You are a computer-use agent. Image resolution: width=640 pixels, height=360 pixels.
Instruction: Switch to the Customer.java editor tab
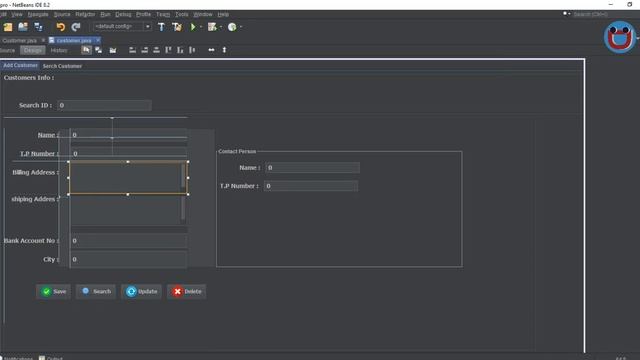tap(20, 40)
